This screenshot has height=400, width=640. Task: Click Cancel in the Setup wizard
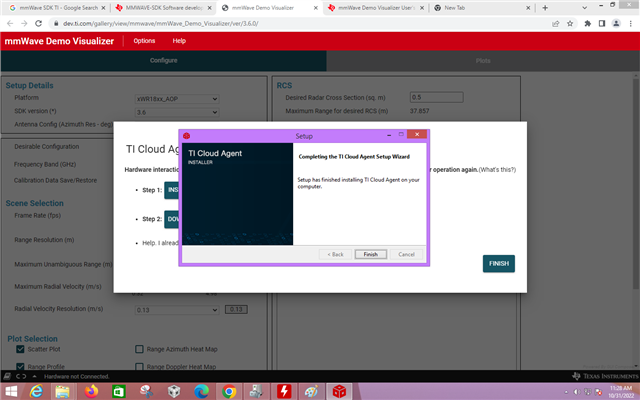(406, 254)
